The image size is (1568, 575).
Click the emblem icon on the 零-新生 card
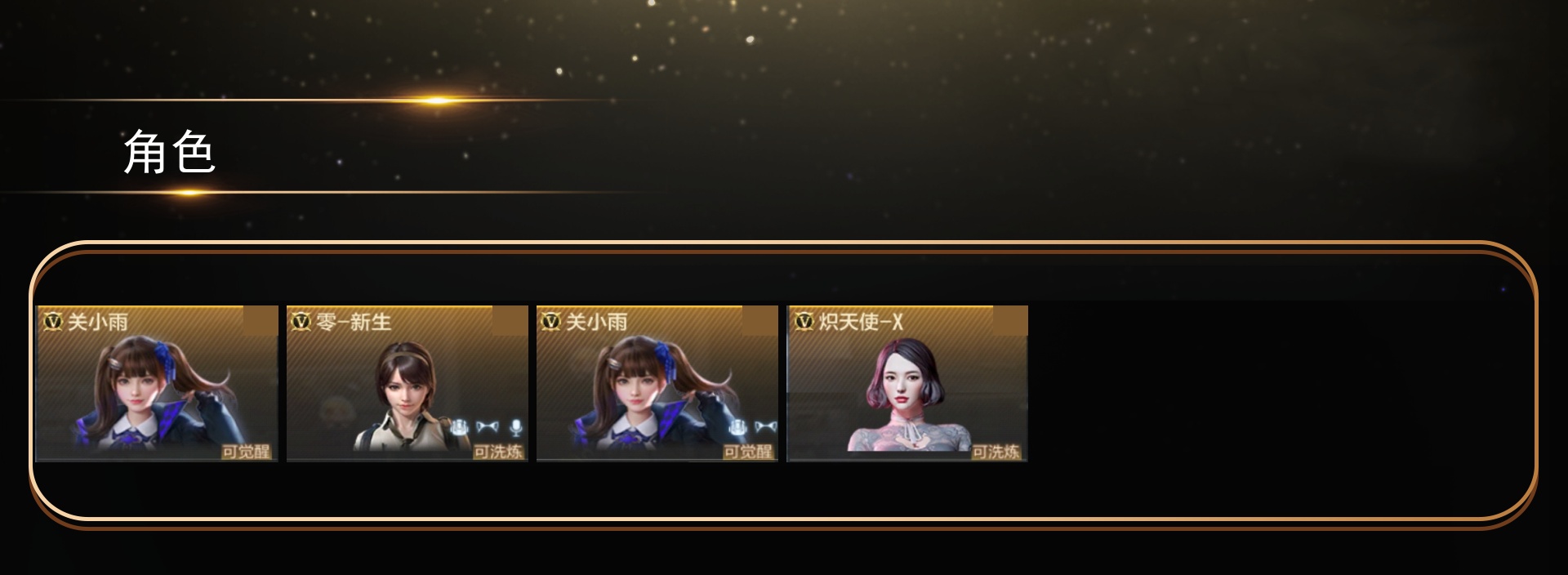[460, 427]
